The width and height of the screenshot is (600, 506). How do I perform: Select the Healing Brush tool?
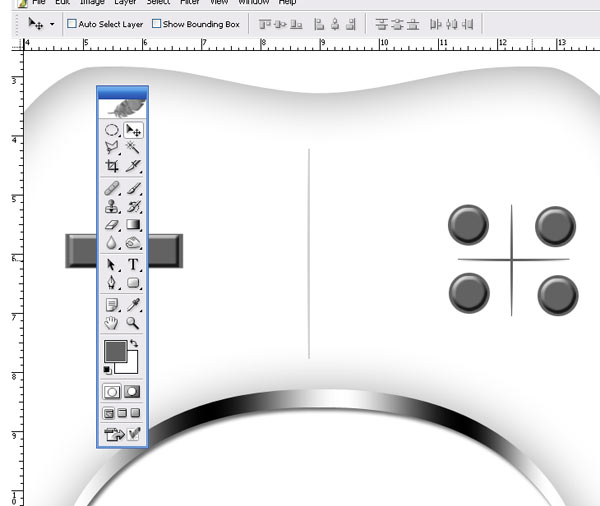tap(112, 188)
